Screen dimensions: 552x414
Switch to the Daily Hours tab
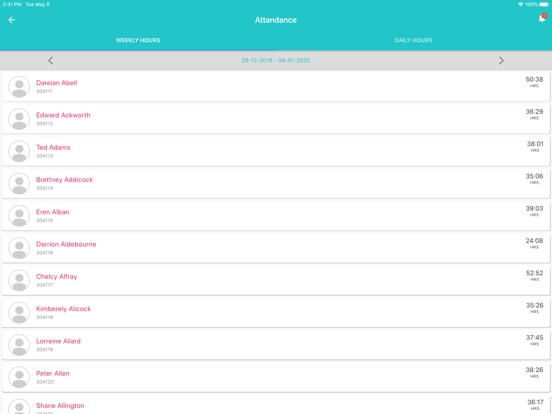(x=413, y=40)
